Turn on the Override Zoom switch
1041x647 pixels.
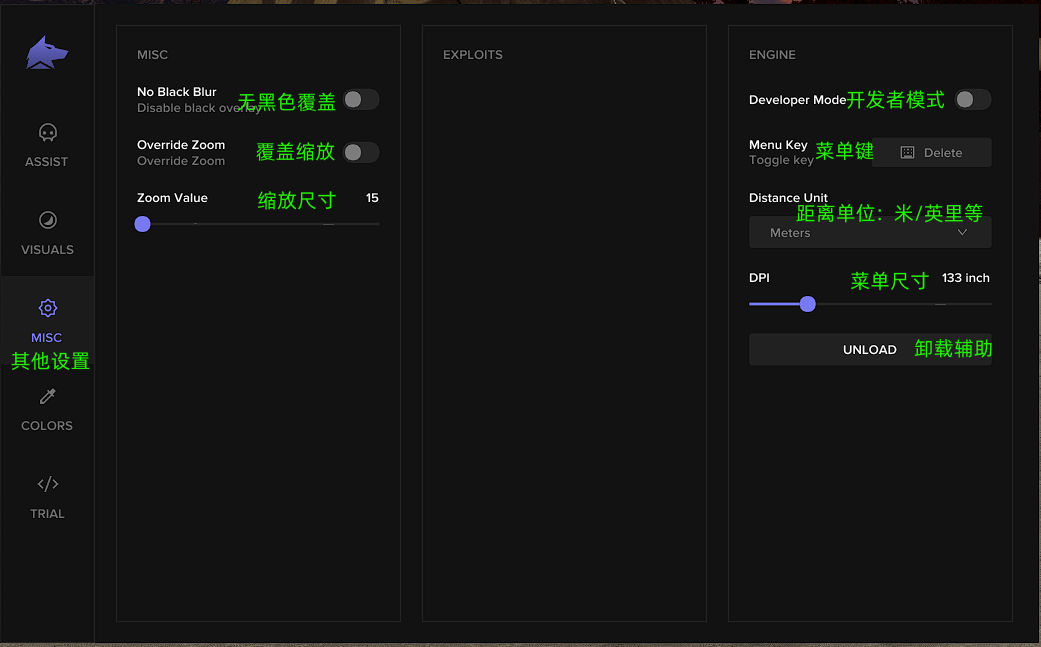coord(360,153)
